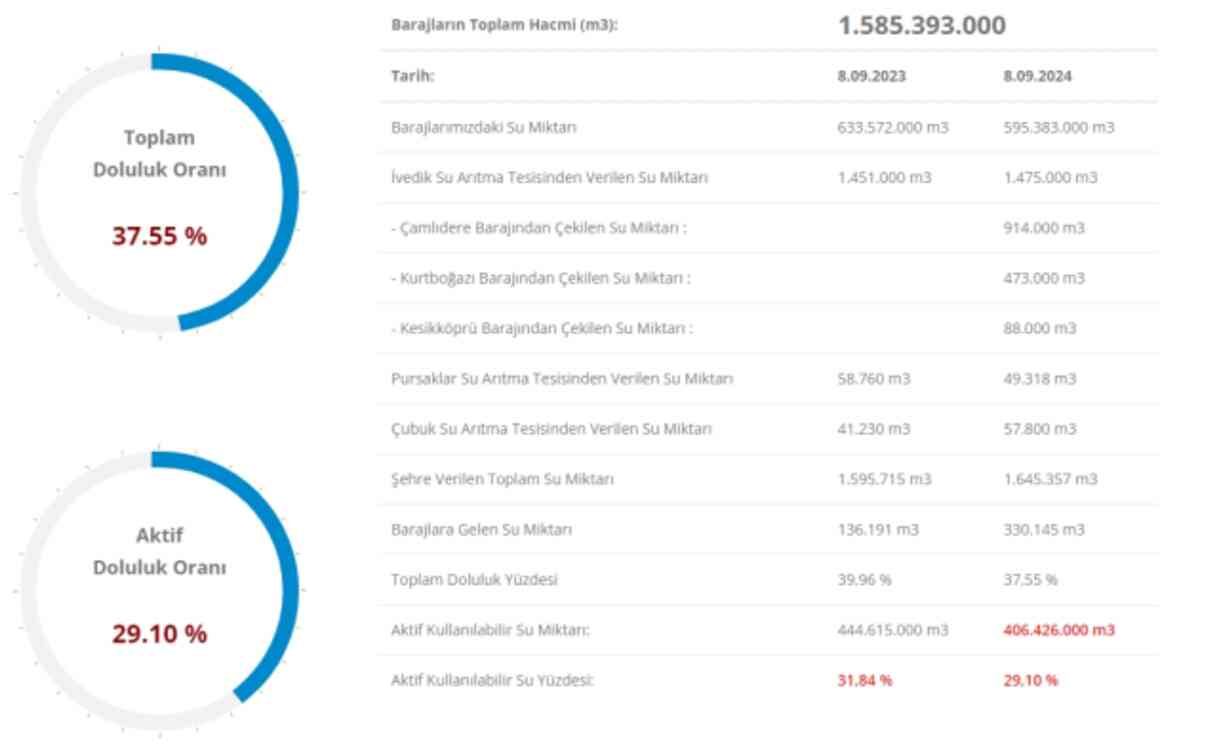
Task: Click the red 31,84 % percentage
Action: (x=865, y=681)
